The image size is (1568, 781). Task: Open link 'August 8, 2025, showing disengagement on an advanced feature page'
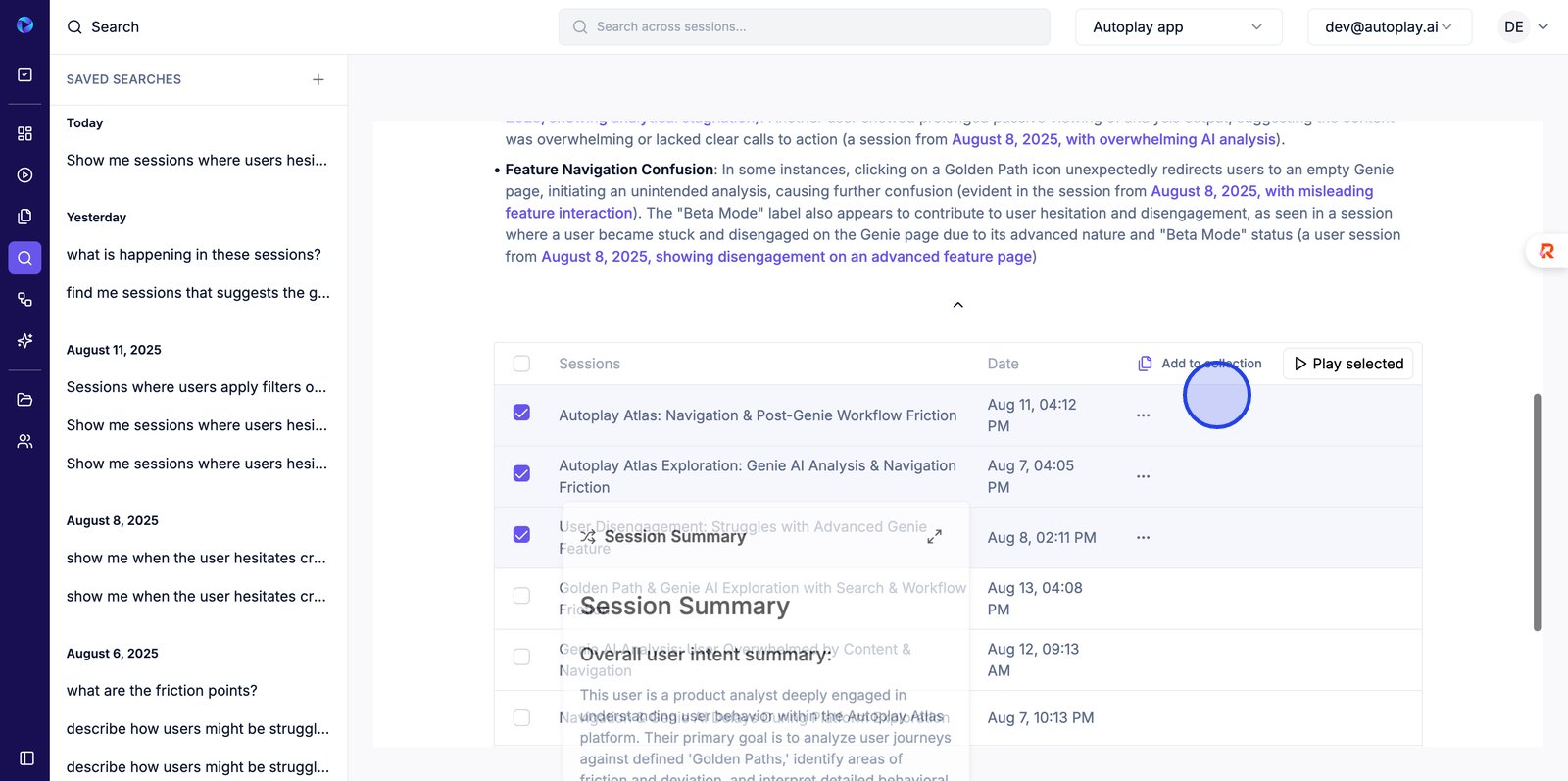[787, 256]
